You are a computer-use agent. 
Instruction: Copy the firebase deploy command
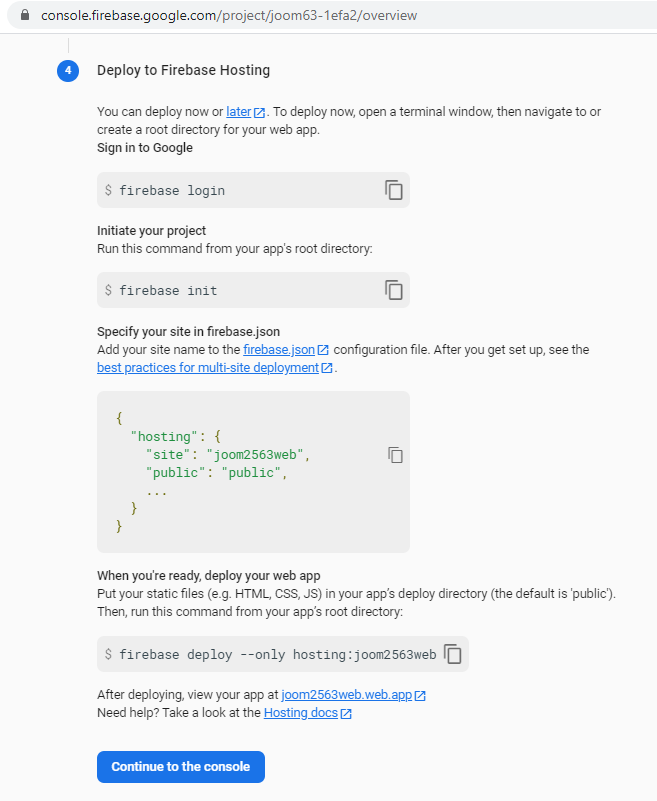[453, 654]
